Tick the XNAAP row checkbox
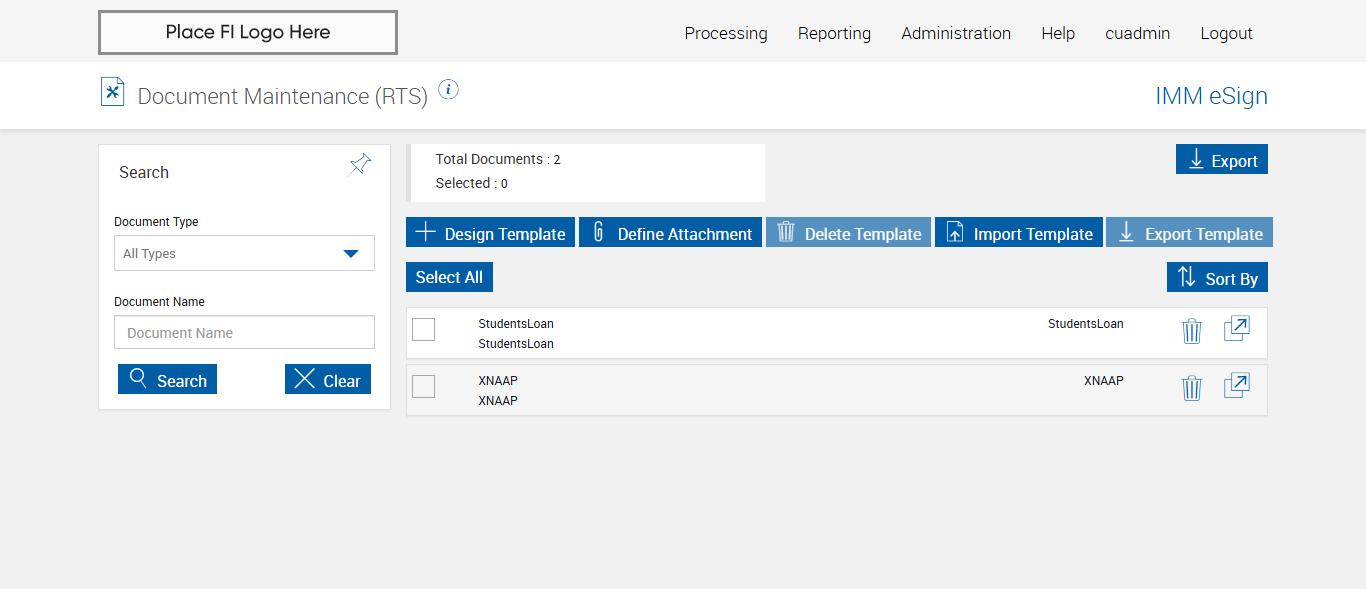 click(x=424, y=386)
